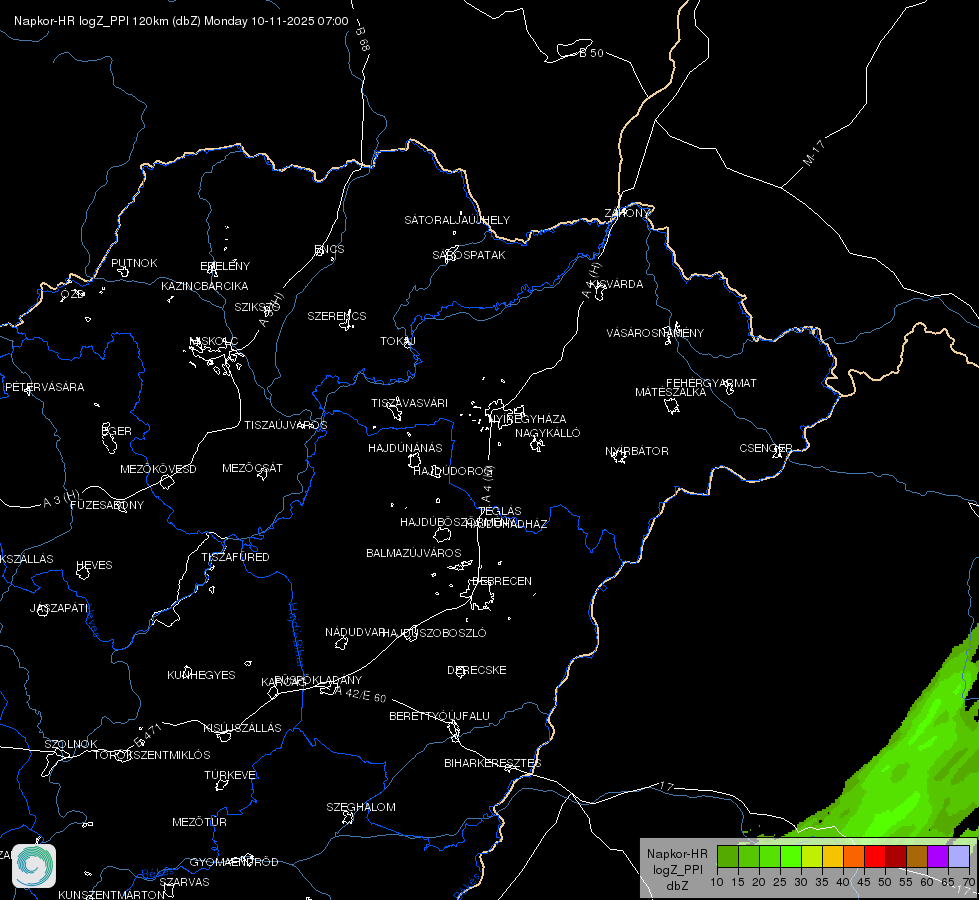Select the orange 40-45 dBZ legend swatch

point(854,856)
